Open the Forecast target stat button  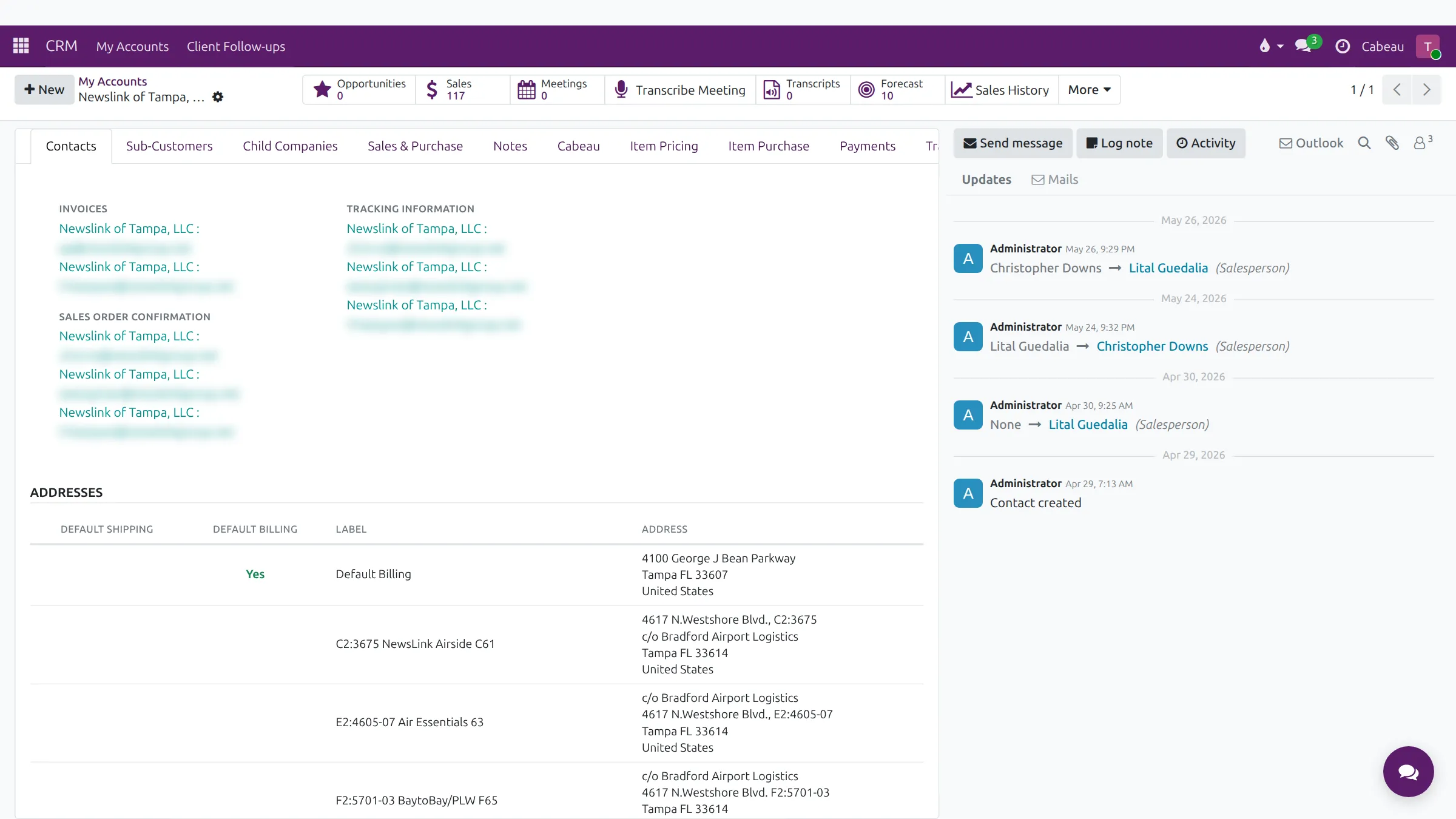click(x=897, y=90)
